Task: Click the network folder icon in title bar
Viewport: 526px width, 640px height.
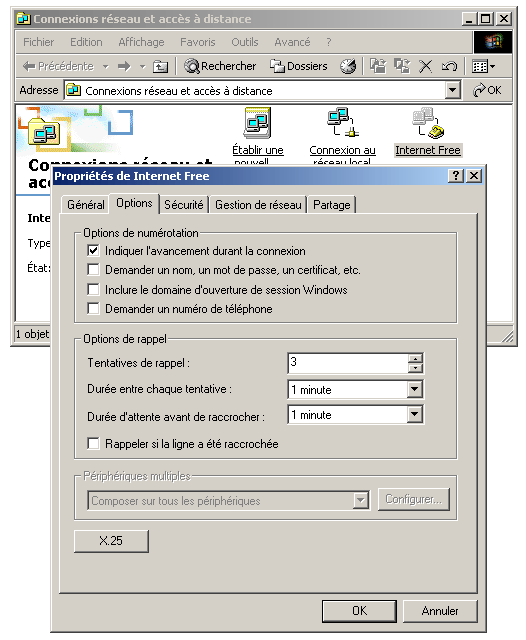Action: 24,19
